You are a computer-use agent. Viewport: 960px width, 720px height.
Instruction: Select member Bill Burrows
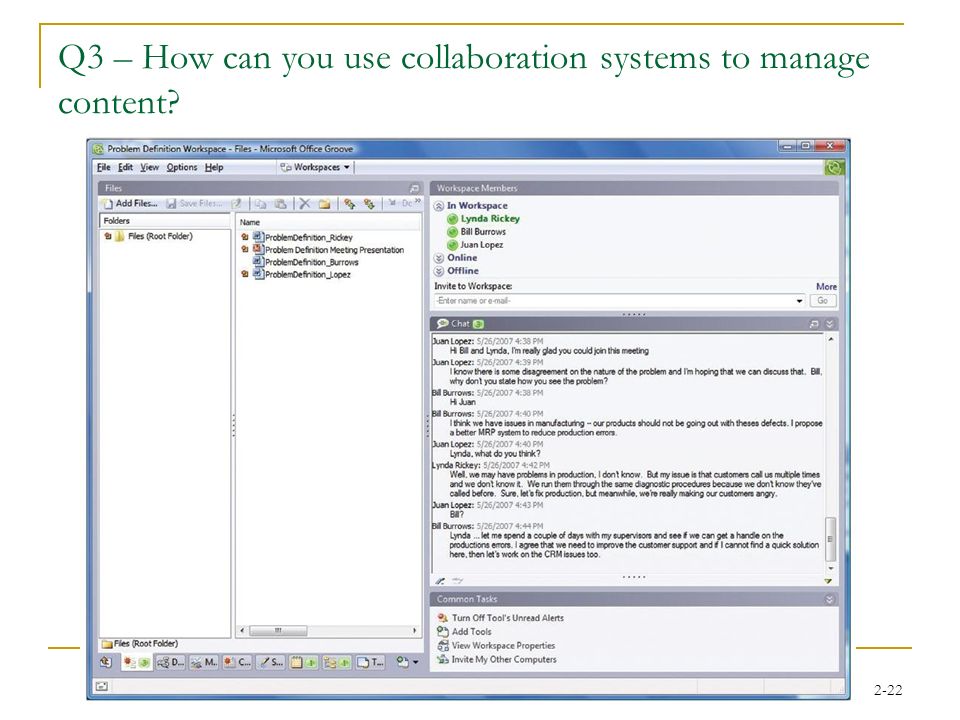click(483, 231)
